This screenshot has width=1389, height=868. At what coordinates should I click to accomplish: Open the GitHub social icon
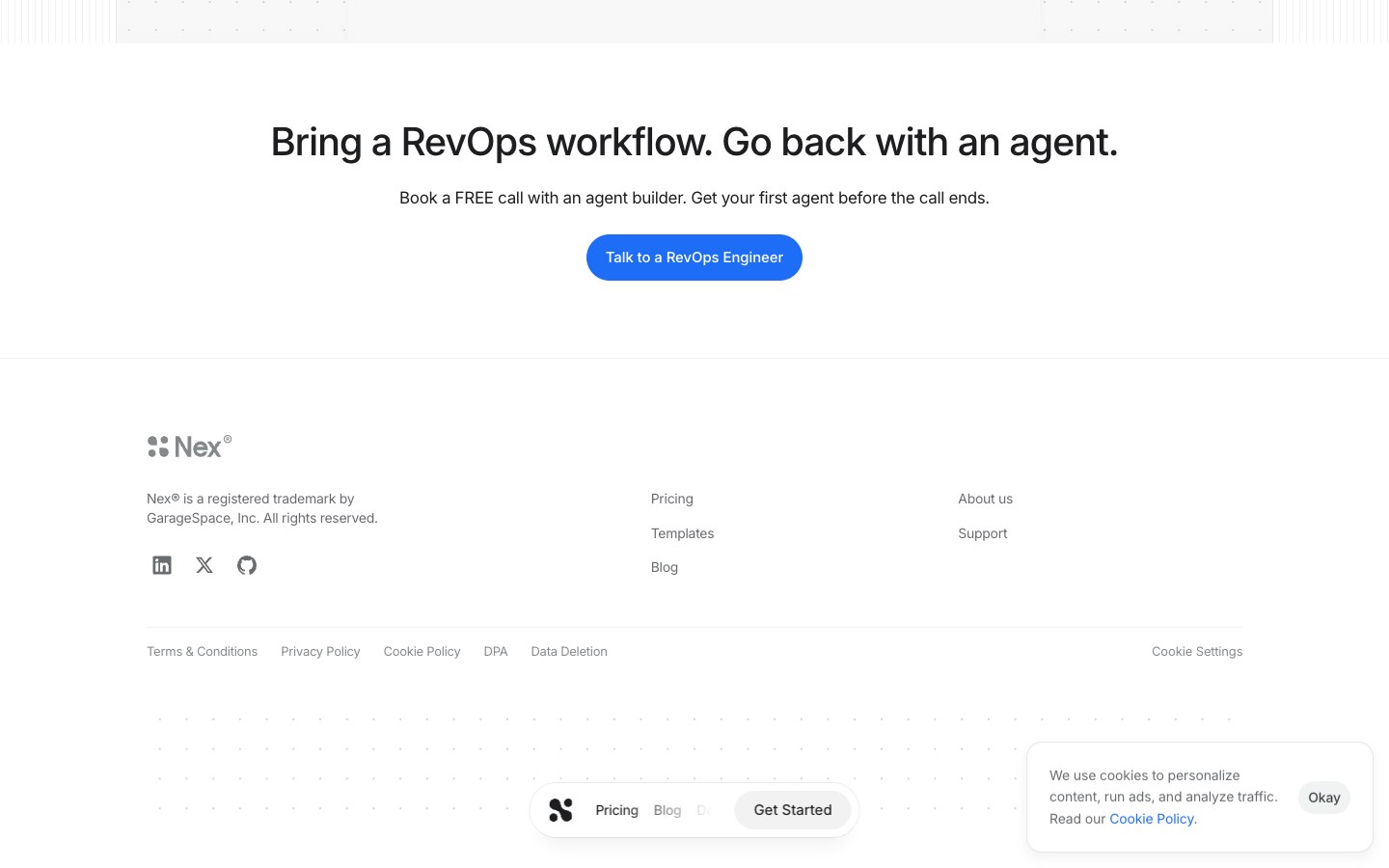(247, 565)
